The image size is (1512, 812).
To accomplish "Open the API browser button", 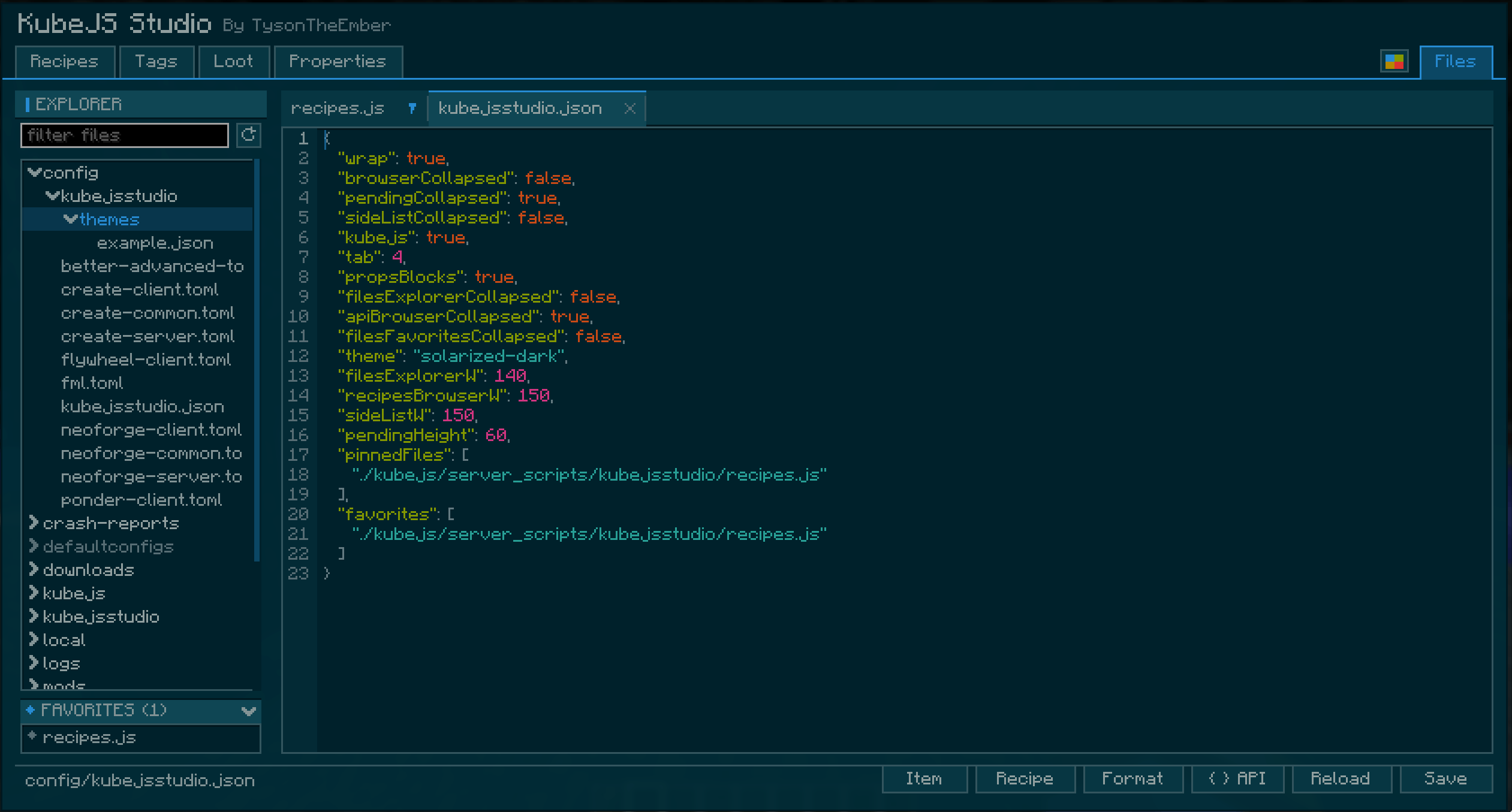I will [1237, 778].
